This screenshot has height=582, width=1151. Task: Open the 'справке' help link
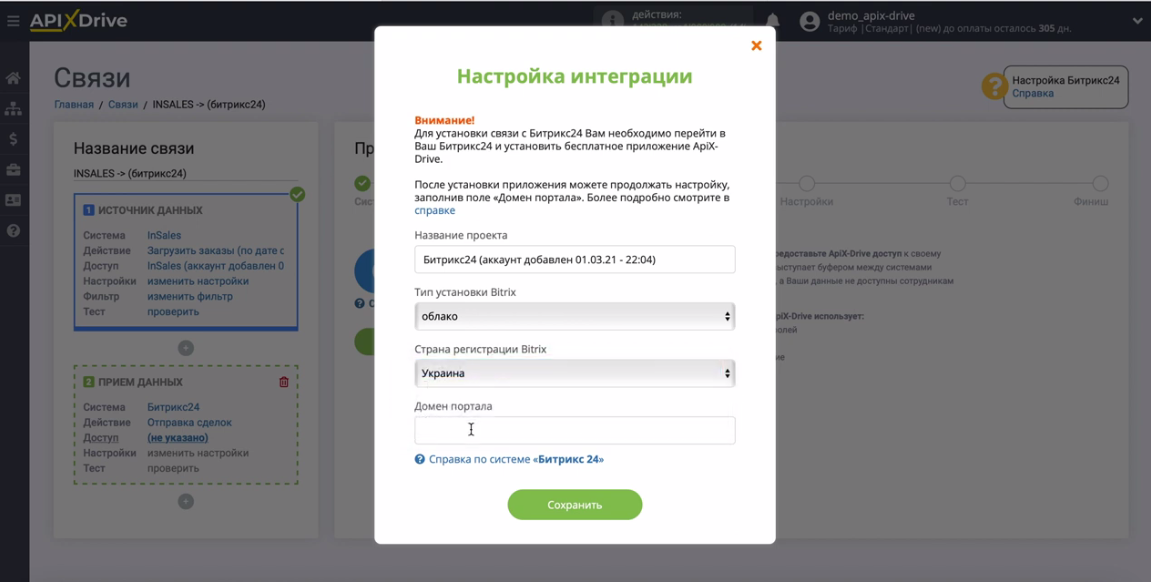click(435, 211)
